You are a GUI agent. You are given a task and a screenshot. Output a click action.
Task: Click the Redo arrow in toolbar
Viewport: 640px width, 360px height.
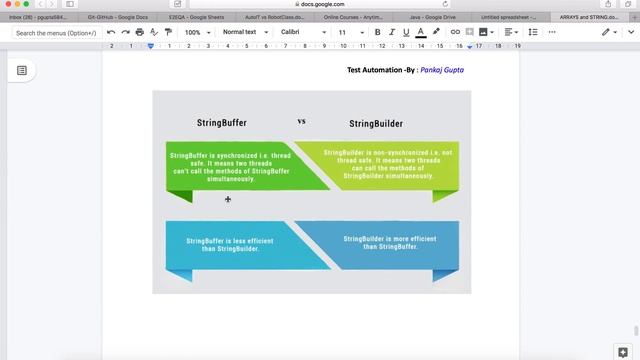(x=125, y=32)
